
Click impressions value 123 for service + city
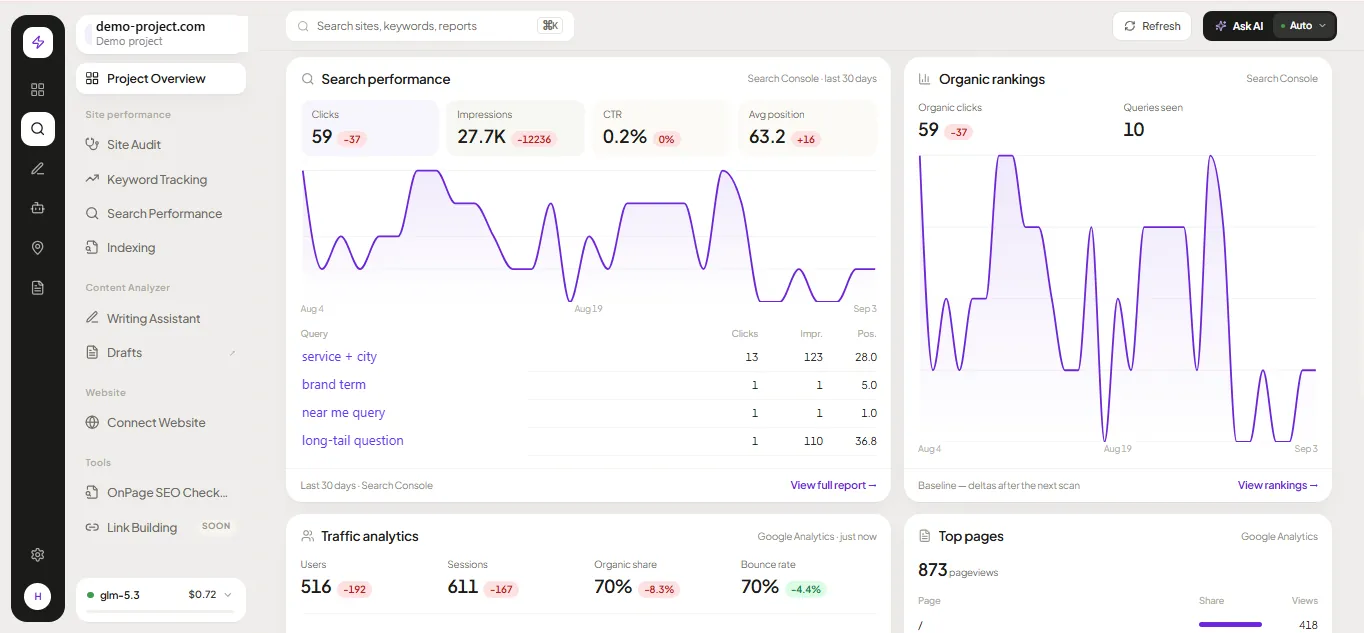813,357
